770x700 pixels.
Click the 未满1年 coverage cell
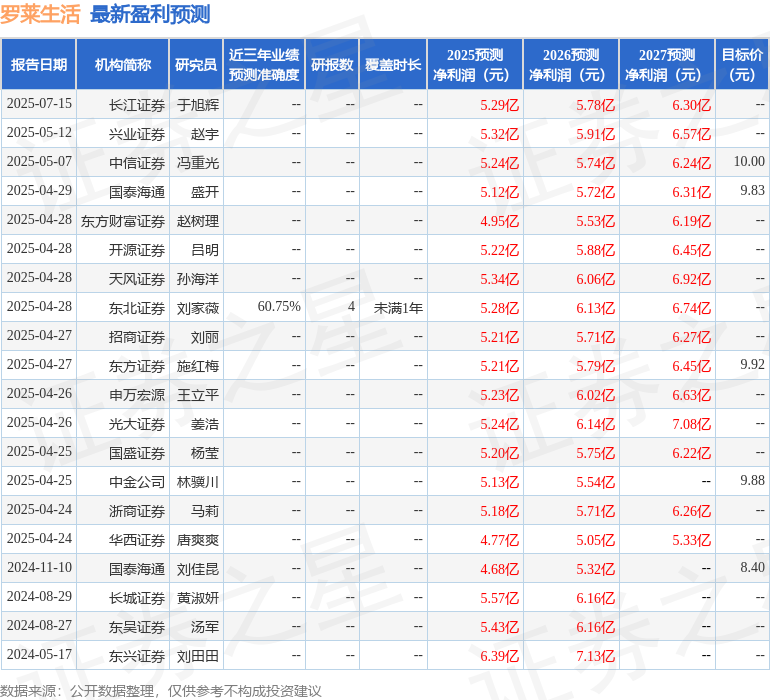[398, 308]
